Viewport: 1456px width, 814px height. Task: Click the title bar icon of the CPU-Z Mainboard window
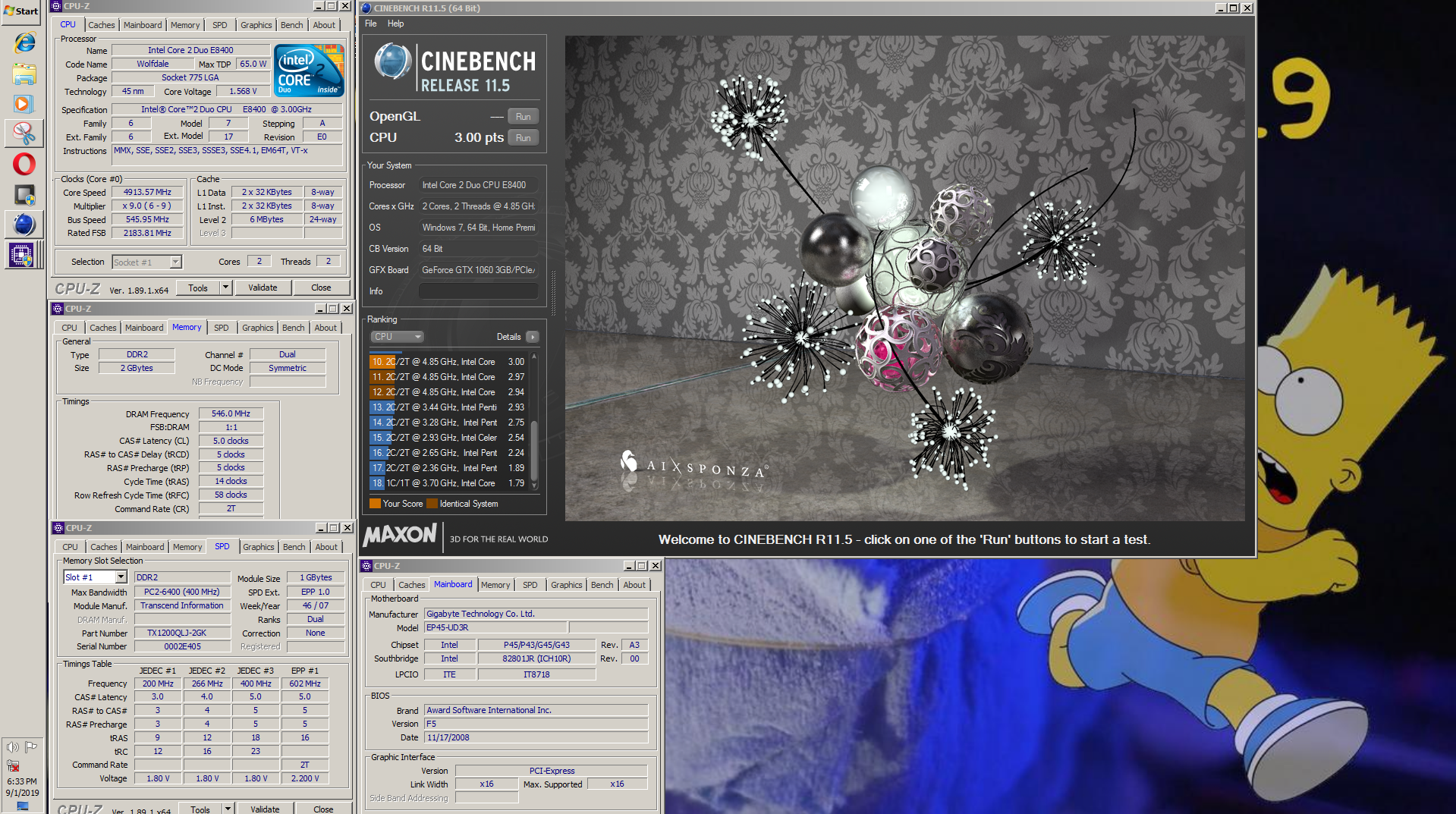click(366, 566)
